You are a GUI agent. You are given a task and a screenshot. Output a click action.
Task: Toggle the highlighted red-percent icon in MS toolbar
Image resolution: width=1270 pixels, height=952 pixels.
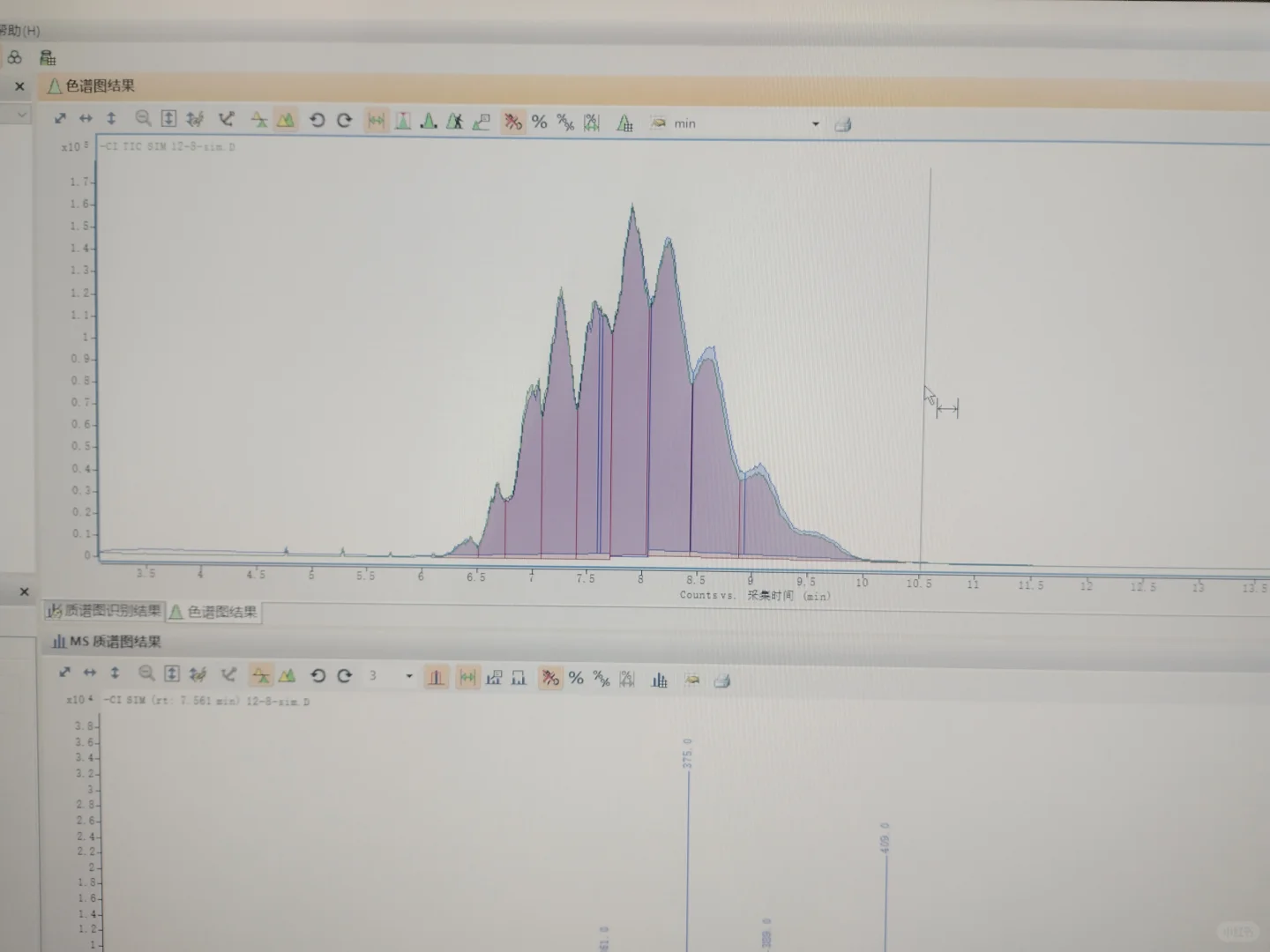(x=550, y=678)
